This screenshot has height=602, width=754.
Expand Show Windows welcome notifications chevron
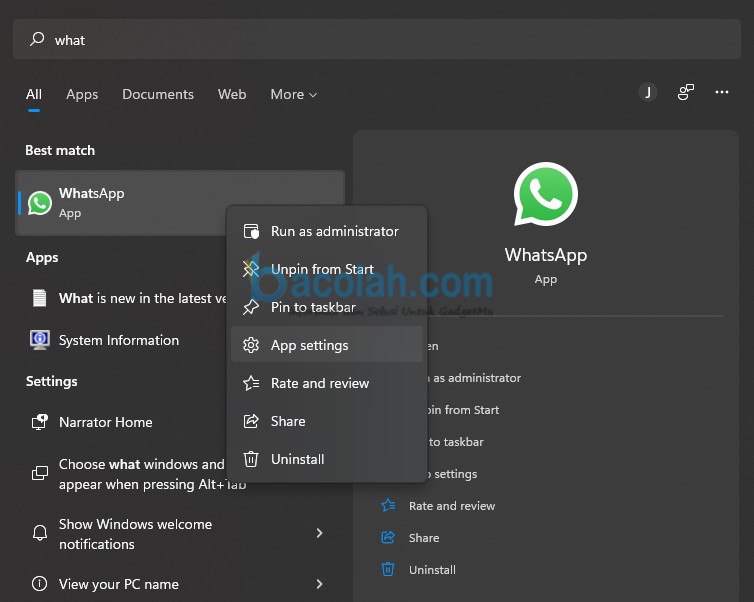click(320, 534)
